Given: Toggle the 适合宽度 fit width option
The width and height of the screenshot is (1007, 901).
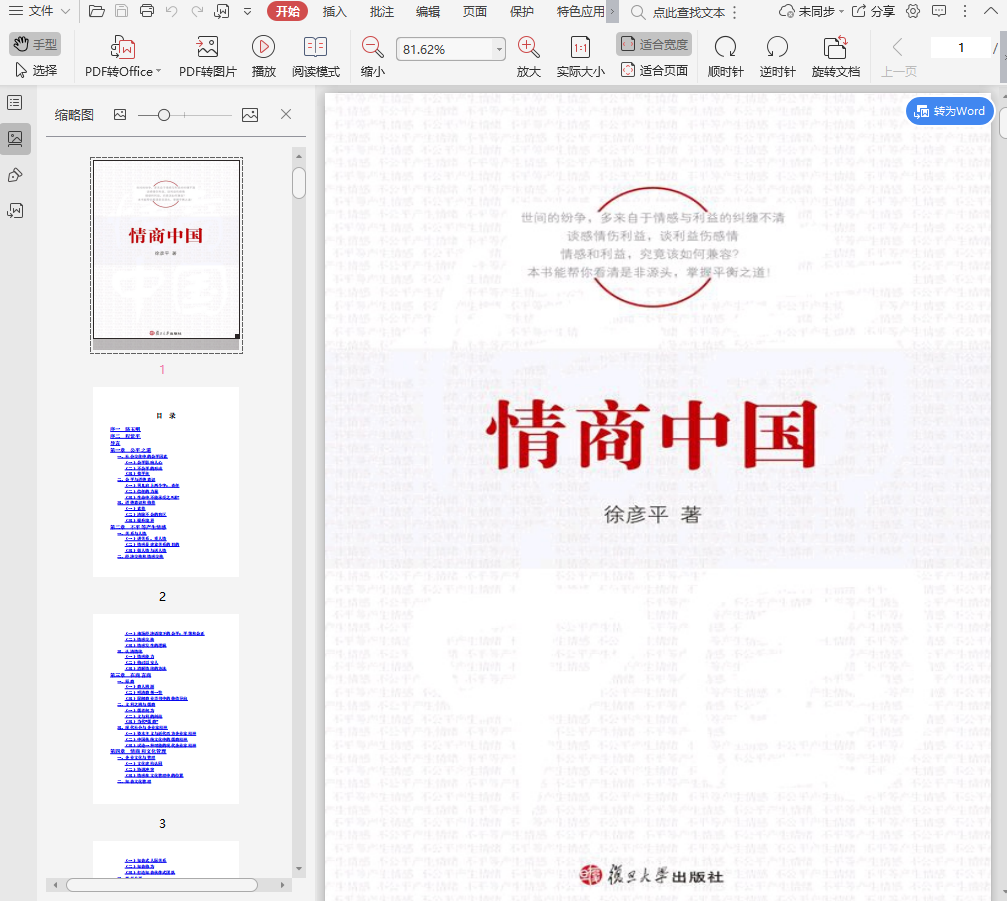Looking at the screenshot, I should coord(654,44).
